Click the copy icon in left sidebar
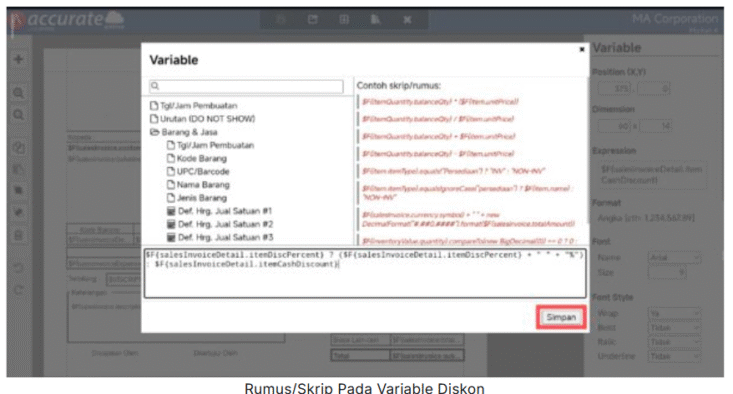733x394 pixels. point(18,148)
